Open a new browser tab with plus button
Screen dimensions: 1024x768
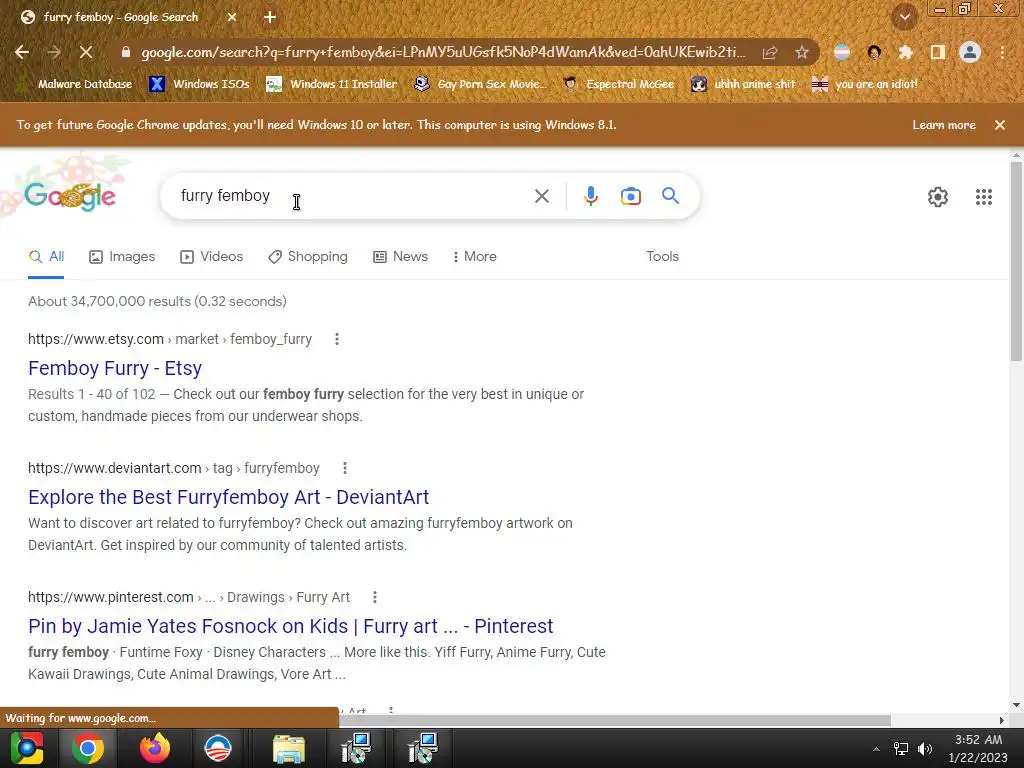[x=270, y=17]
